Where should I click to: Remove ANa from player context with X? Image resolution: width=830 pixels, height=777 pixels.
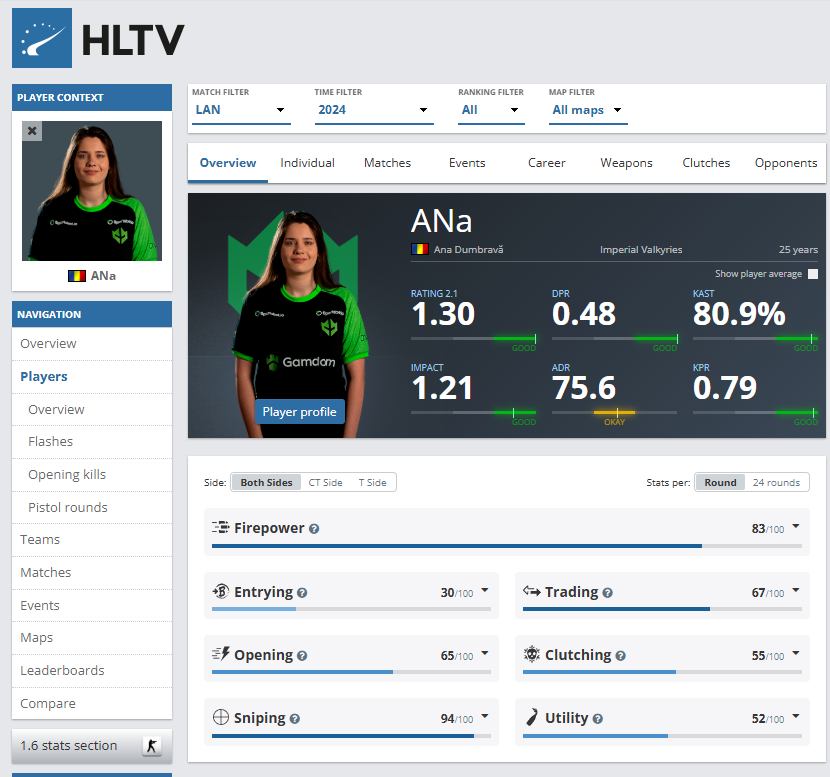(x=32, y=131)
